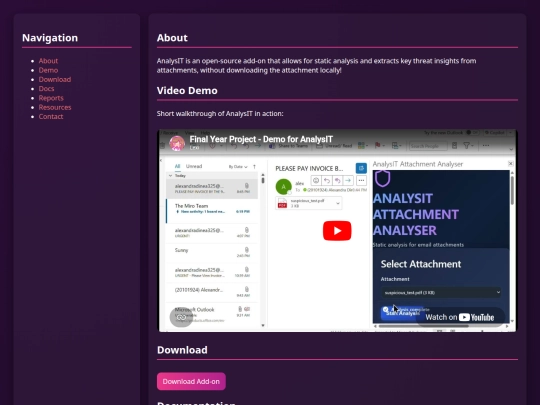This screenshot has width=540, height=405.
Task: Visit the Resources navigation link
Action: click(55, 107)
